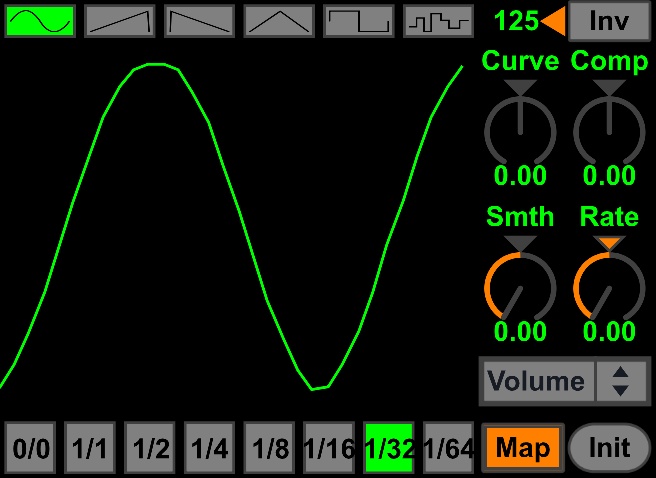This screenshot has height=478, width=656.
Task: Click the Smth knob
Action: pyautogui.click(x=520, y=287)
